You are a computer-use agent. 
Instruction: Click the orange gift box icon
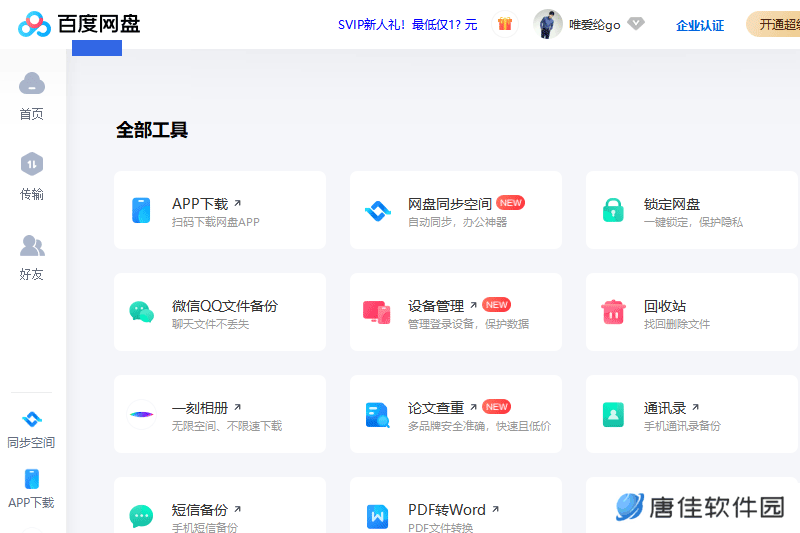tap(505, 24)
